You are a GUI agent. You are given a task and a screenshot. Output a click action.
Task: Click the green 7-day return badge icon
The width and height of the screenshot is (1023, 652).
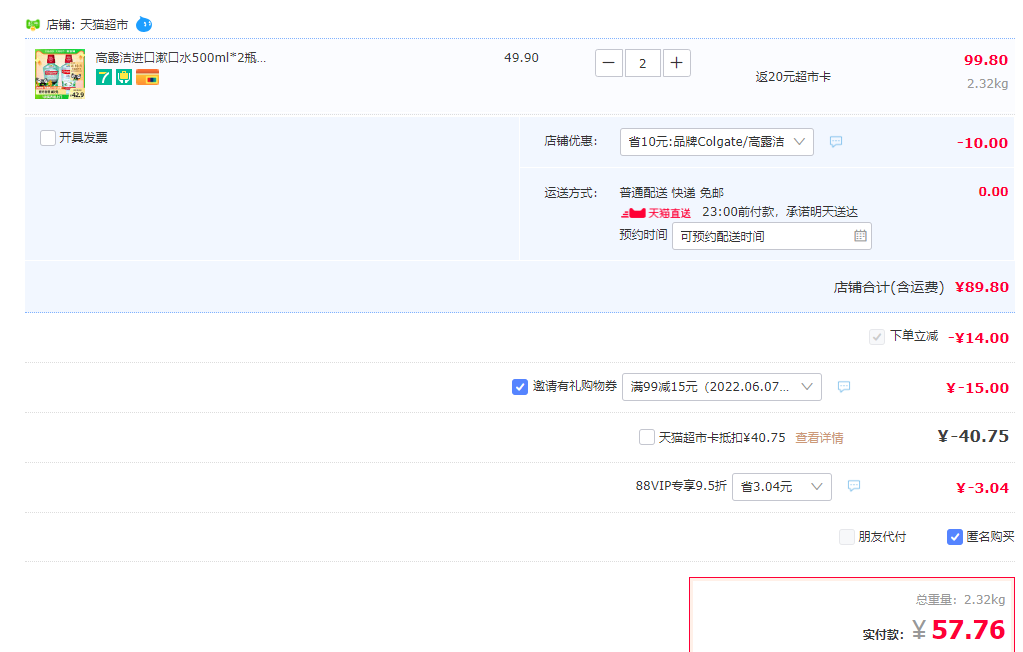tap(104, 77)
